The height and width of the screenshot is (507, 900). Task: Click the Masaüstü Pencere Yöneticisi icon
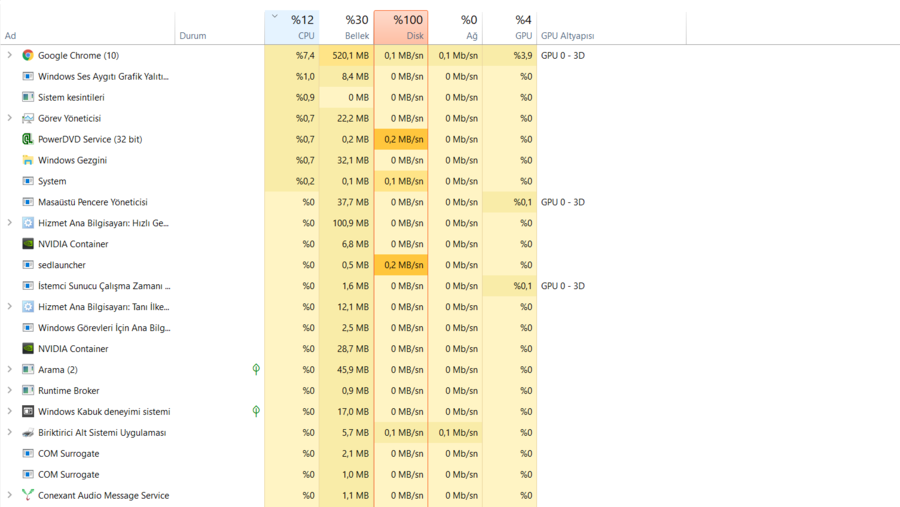[28, 202]
